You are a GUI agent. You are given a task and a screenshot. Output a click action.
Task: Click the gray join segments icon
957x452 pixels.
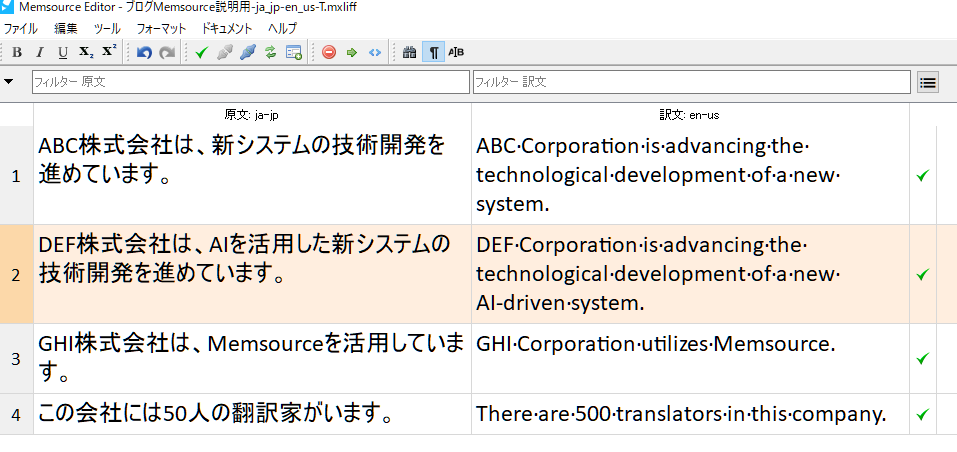[x=225, y=52]
